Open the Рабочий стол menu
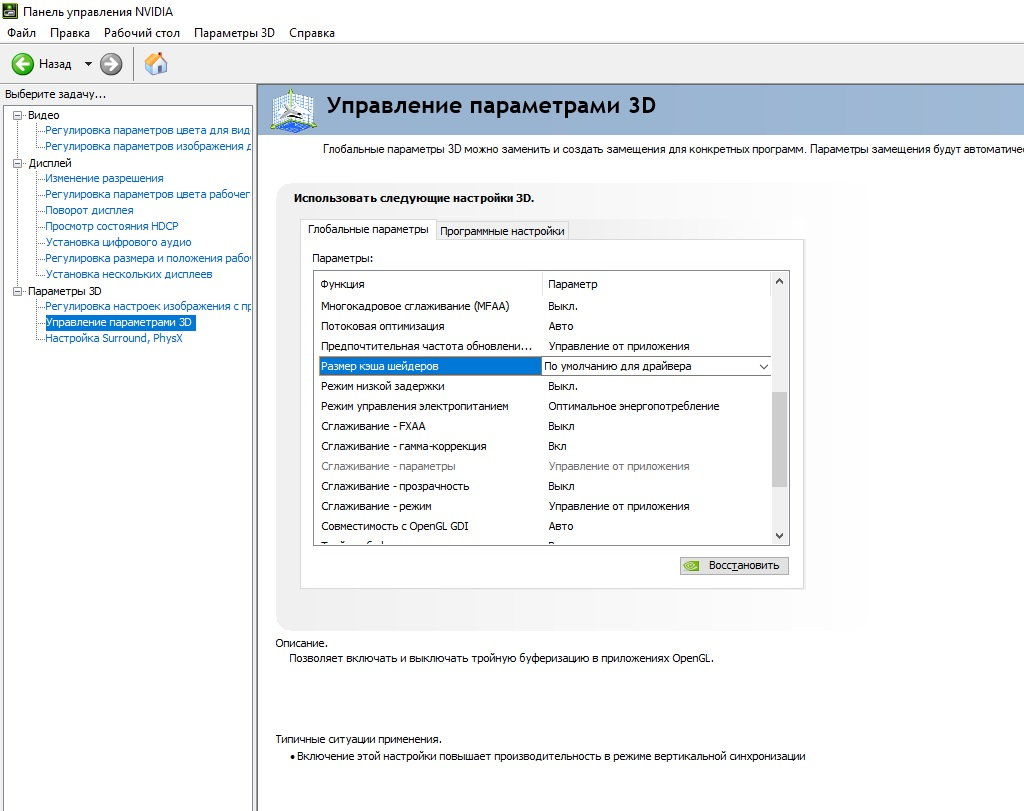This screenshot has height=811, width=1024. click(142, 33)
